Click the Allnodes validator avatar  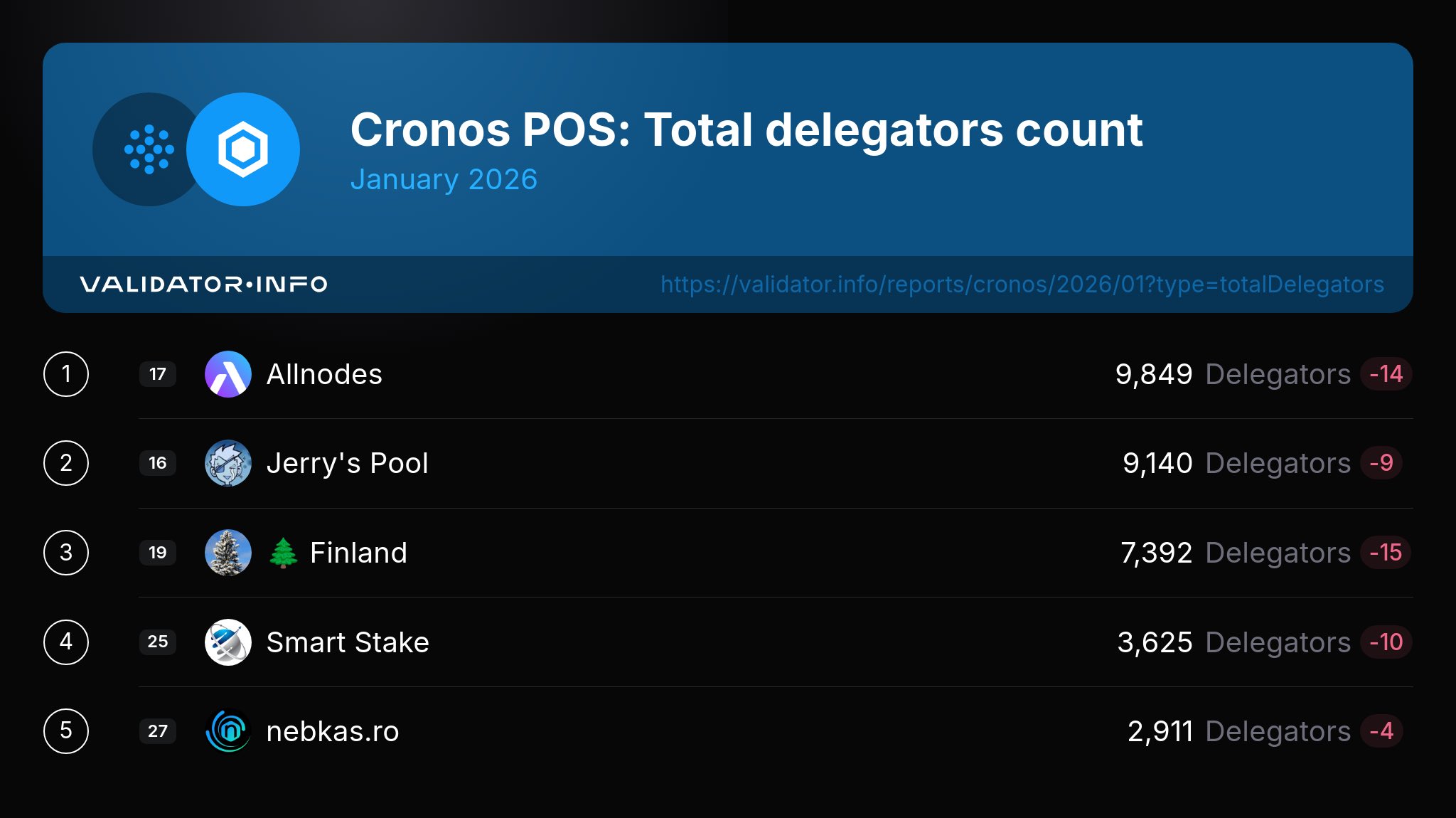click(228, 374)
